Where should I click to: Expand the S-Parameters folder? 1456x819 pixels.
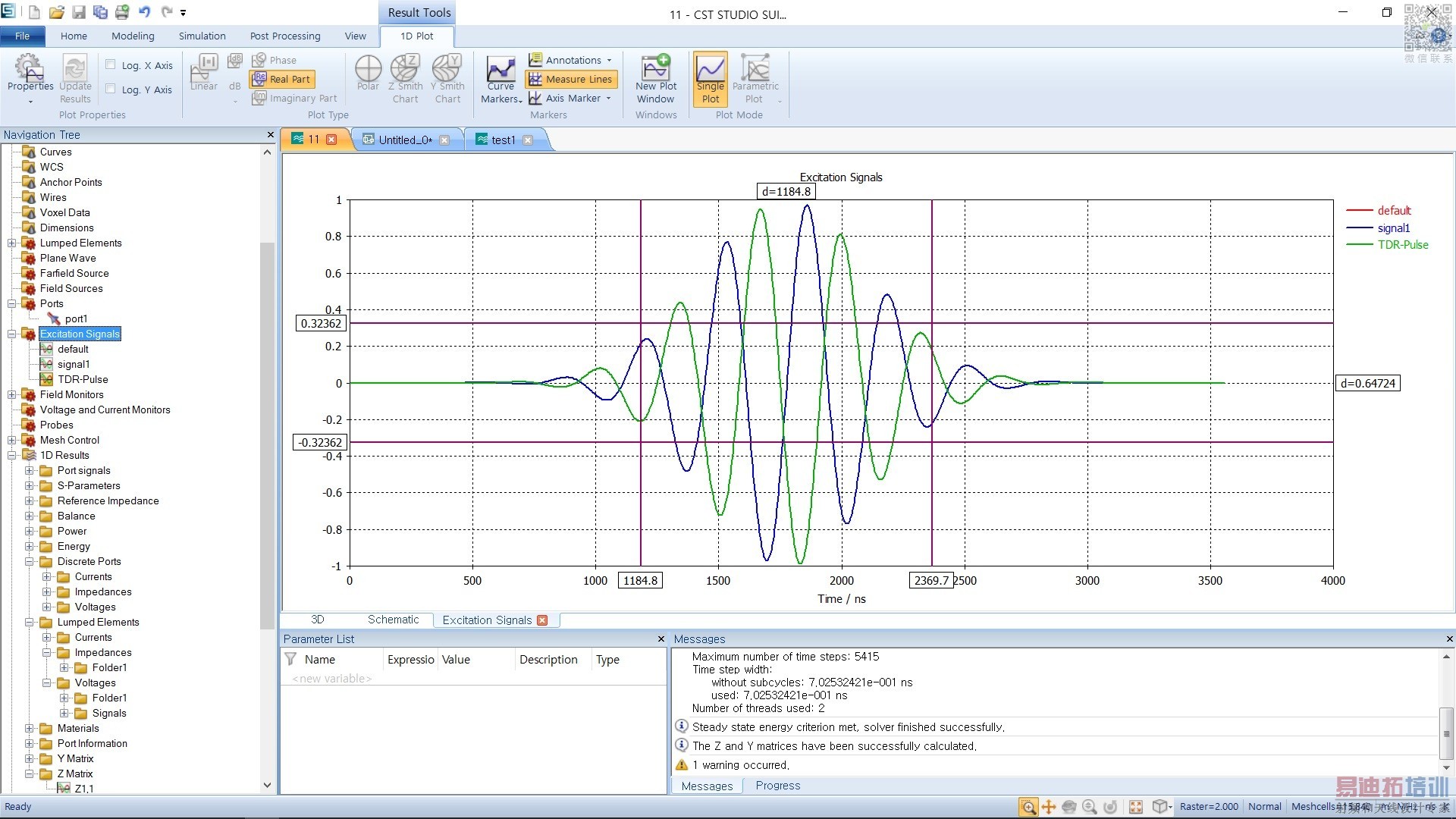(x=30, y=485)
